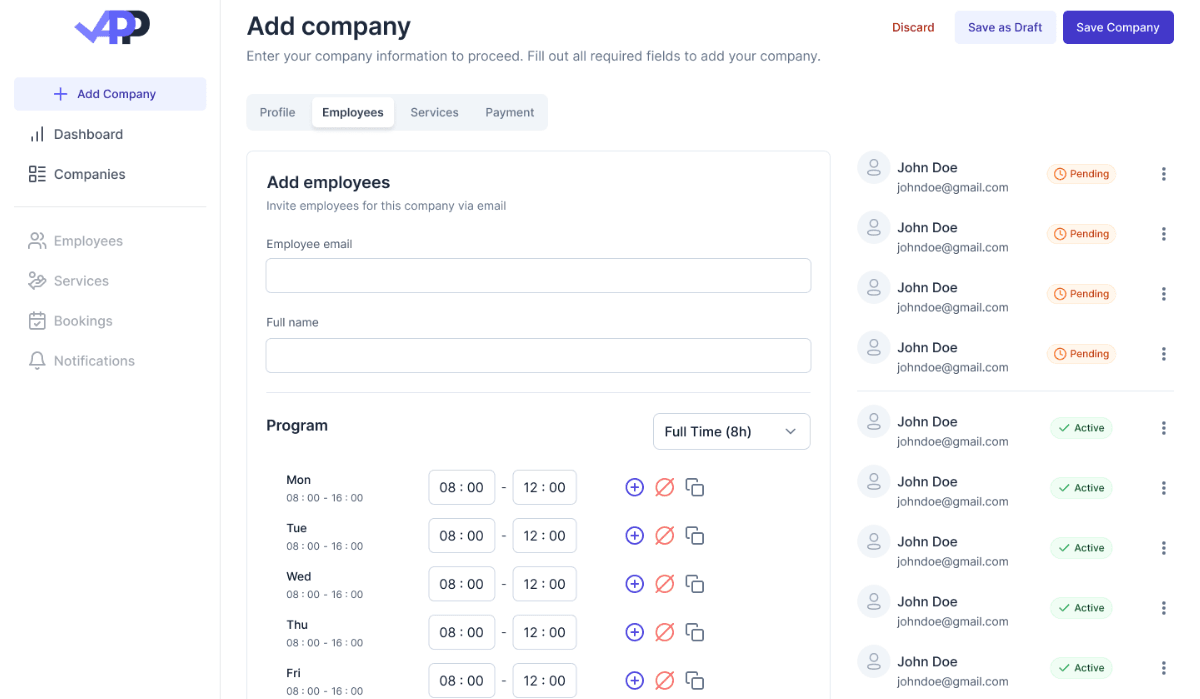Open the Full Time (8h) dropdown
Image resolution: width=1200 pixels, height=699 pixels.
click(731, 431)
